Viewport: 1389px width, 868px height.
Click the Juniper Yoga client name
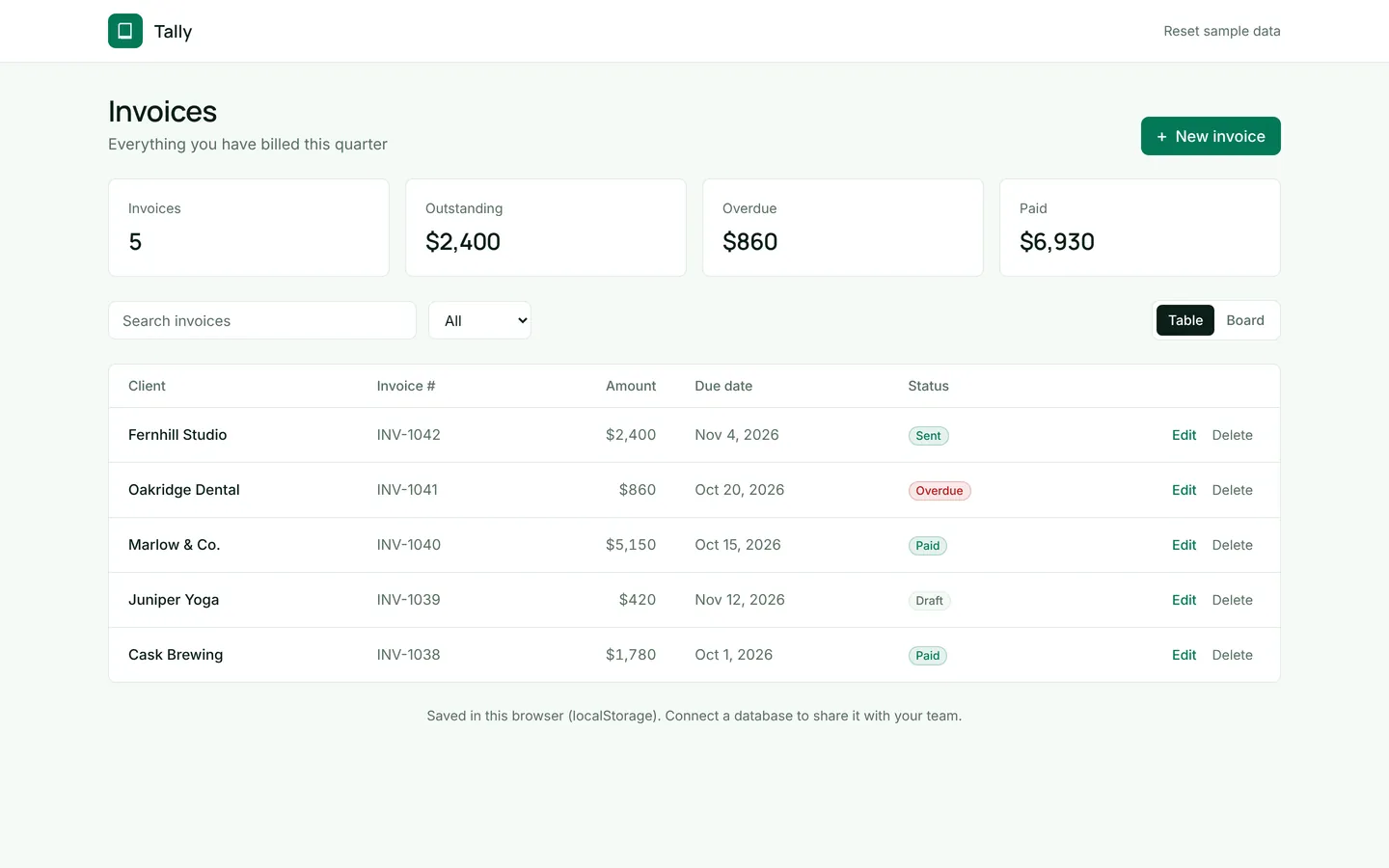(x=174, y=600)
